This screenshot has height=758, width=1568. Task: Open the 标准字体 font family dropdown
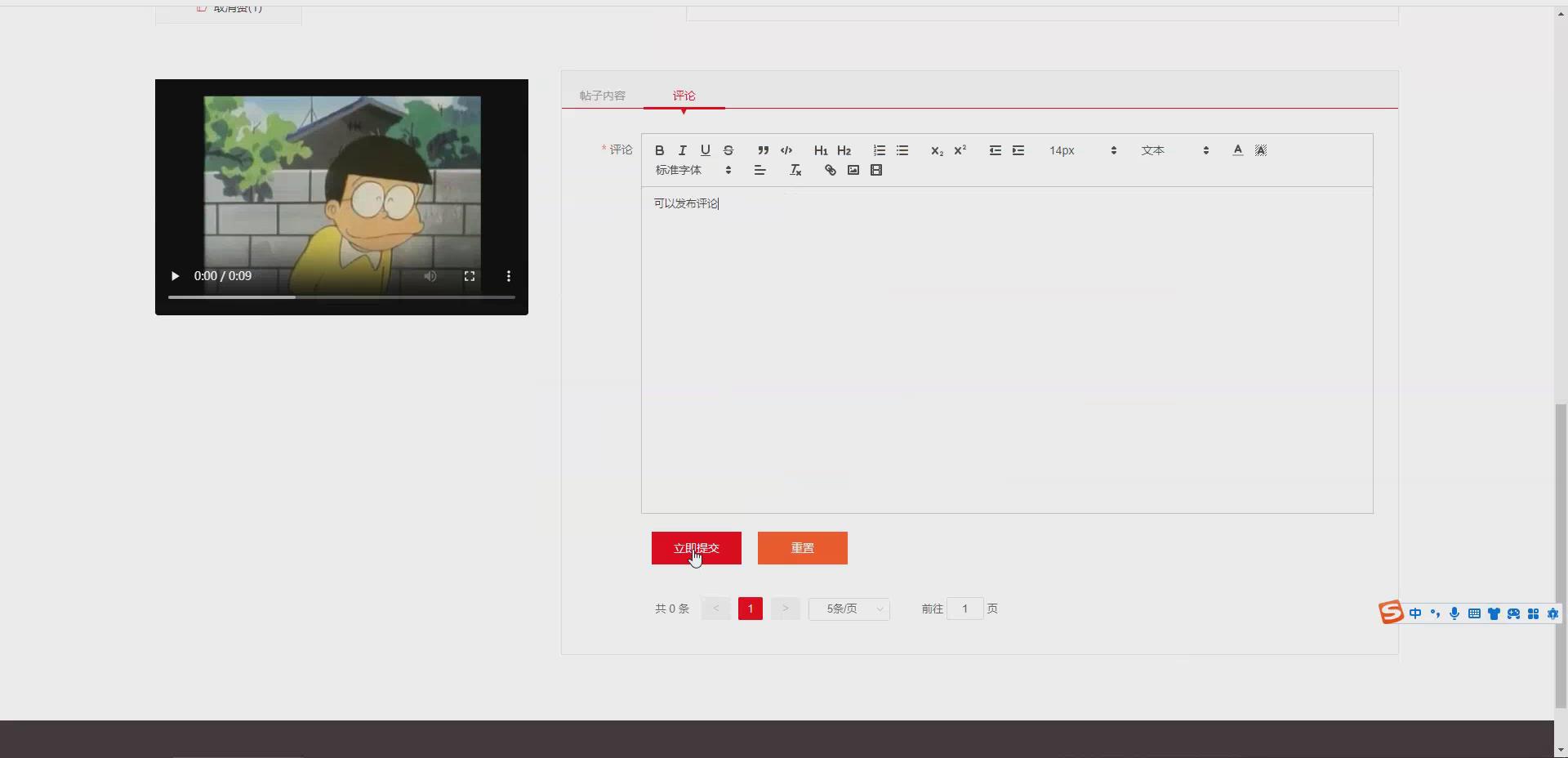(693, 170)
